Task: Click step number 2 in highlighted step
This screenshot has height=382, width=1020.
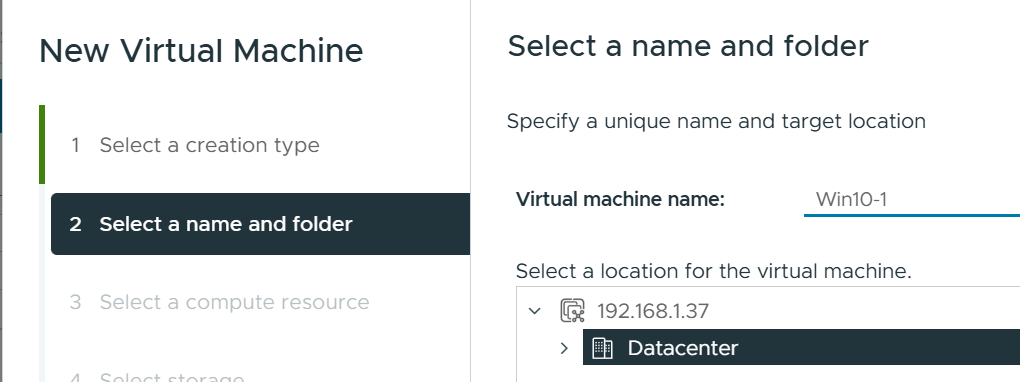Action: [75, 224]
